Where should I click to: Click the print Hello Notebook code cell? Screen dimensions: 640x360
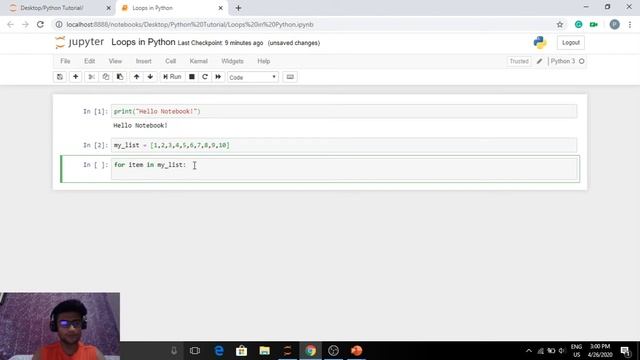coord(344,111)
